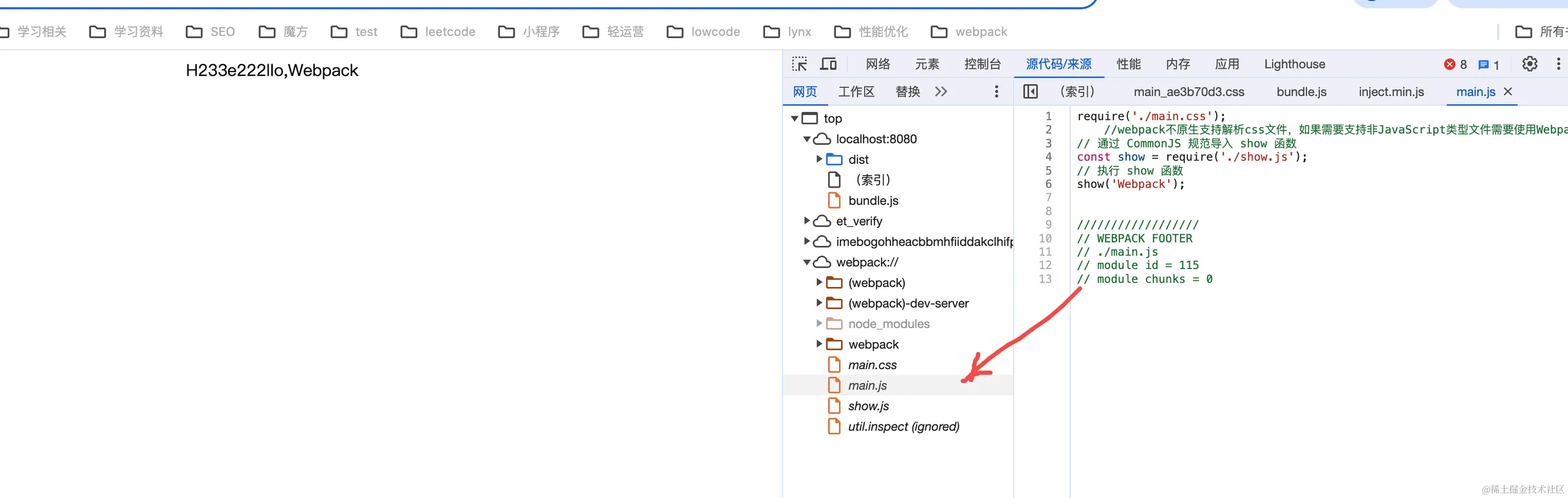Open navigator pane kebab menu
The image size is (1568, 498).
pos(997,91)
